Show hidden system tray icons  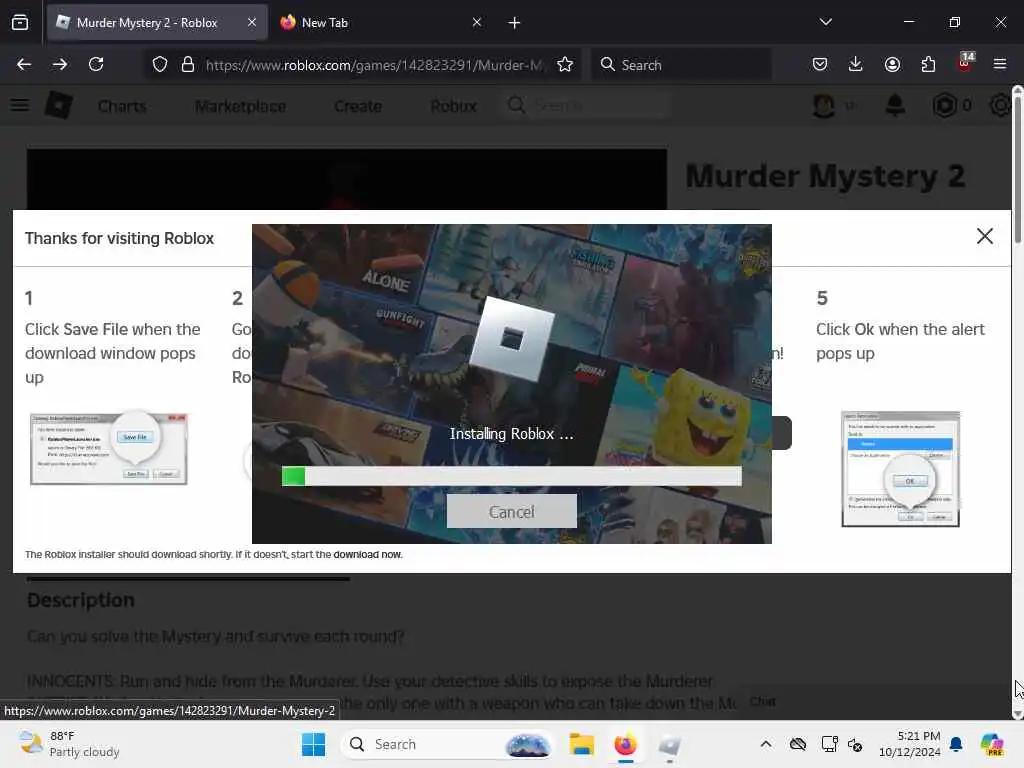pyautogui.click(x=766, y=744)
